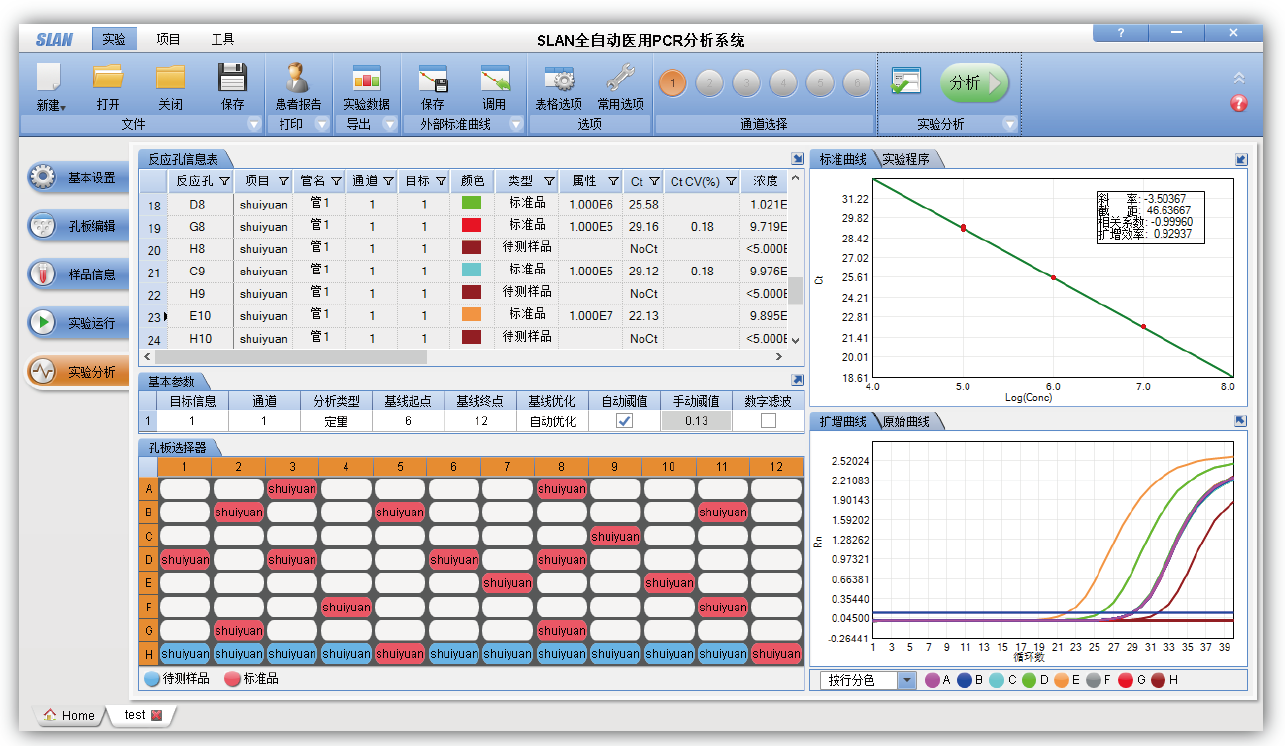Image resolution: width=1285 pixels, height=746 pixels.
Task: Click the green 分析 analyze button
Action: 974,83
